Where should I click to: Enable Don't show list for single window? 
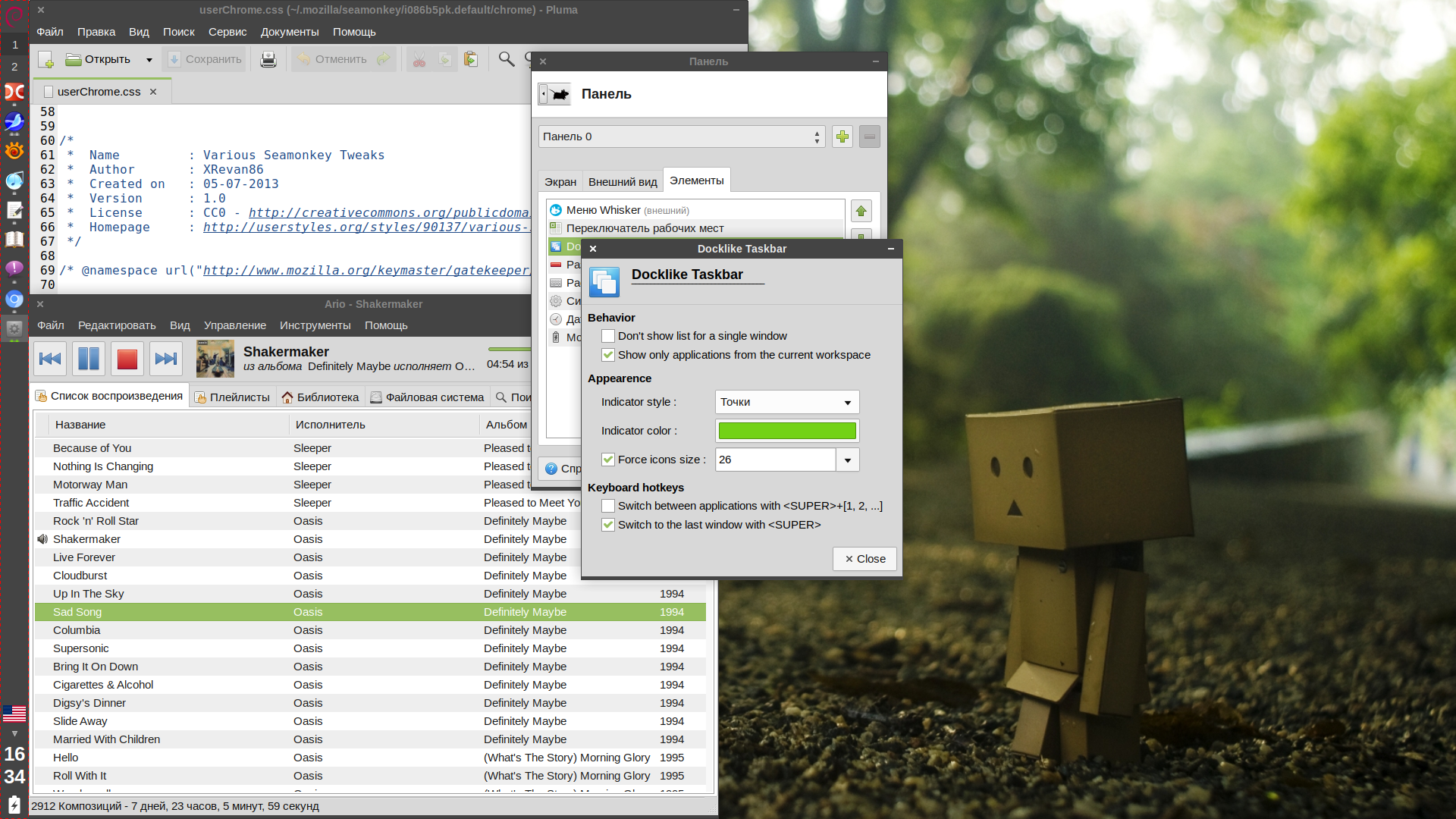(x=608, y=336)
